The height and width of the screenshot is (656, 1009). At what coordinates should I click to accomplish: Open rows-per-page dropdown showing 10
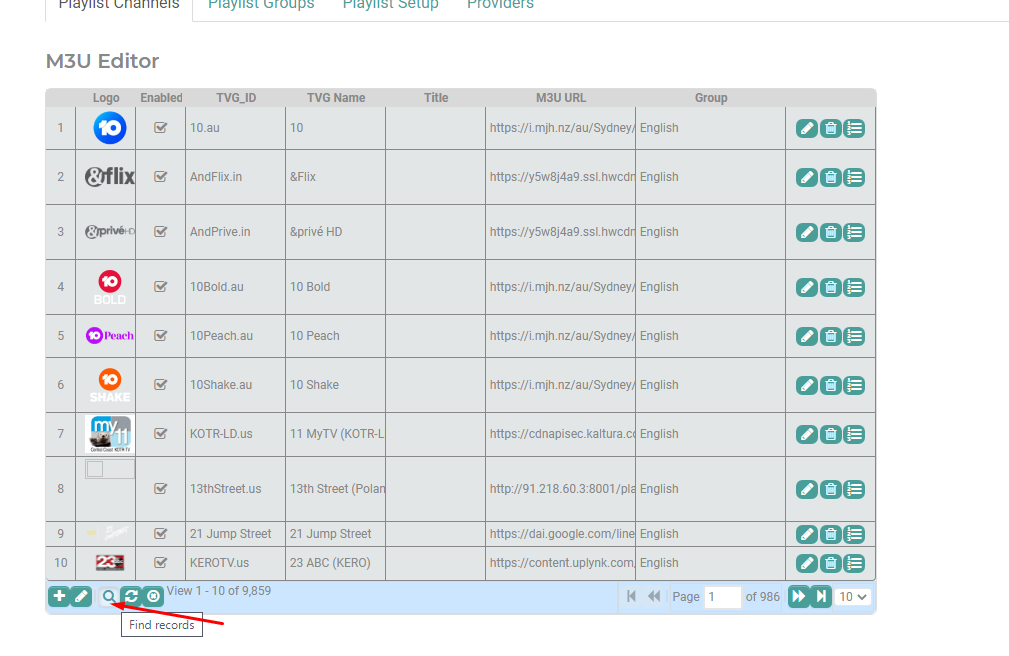coord(853,597)
